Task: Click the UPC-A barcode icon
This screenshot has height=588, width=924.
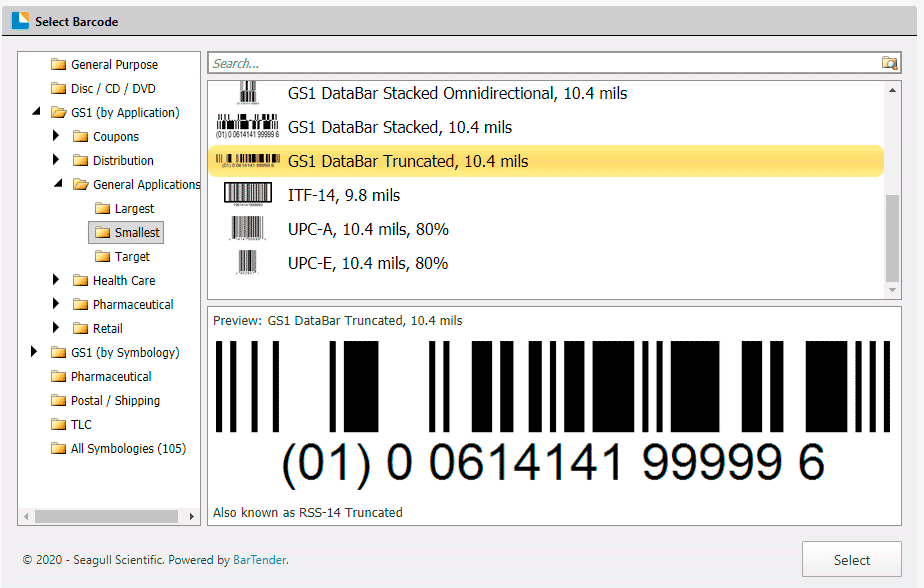Action: coord(246,229)
